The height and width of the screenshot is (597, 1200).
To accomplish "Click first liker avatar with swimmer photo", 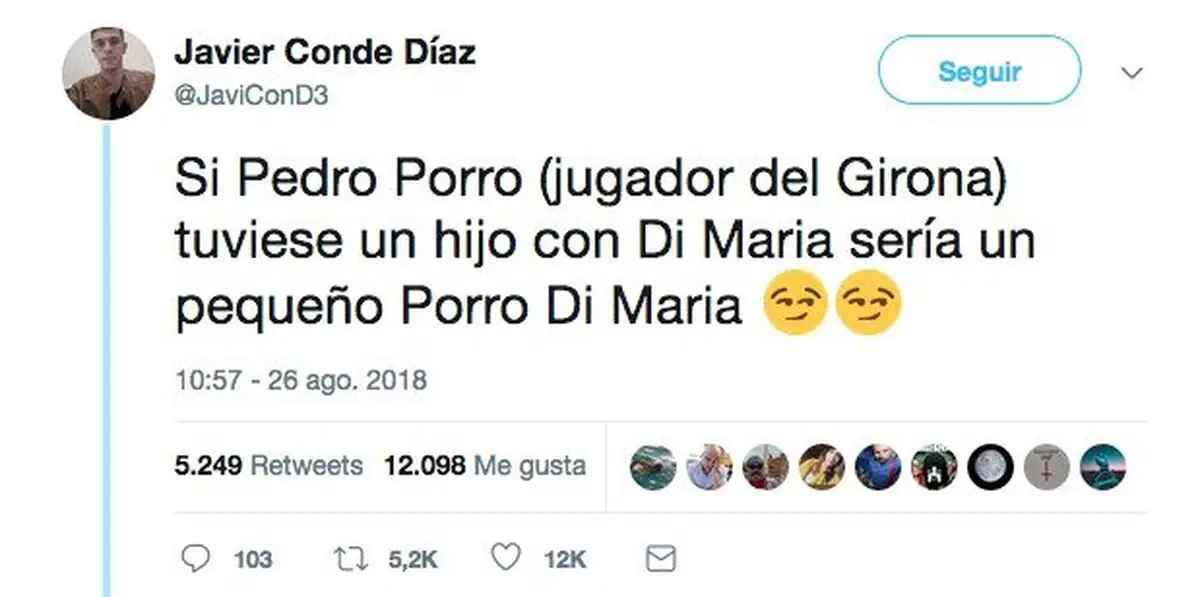I will pyautogui.click(x=653, y=466).
